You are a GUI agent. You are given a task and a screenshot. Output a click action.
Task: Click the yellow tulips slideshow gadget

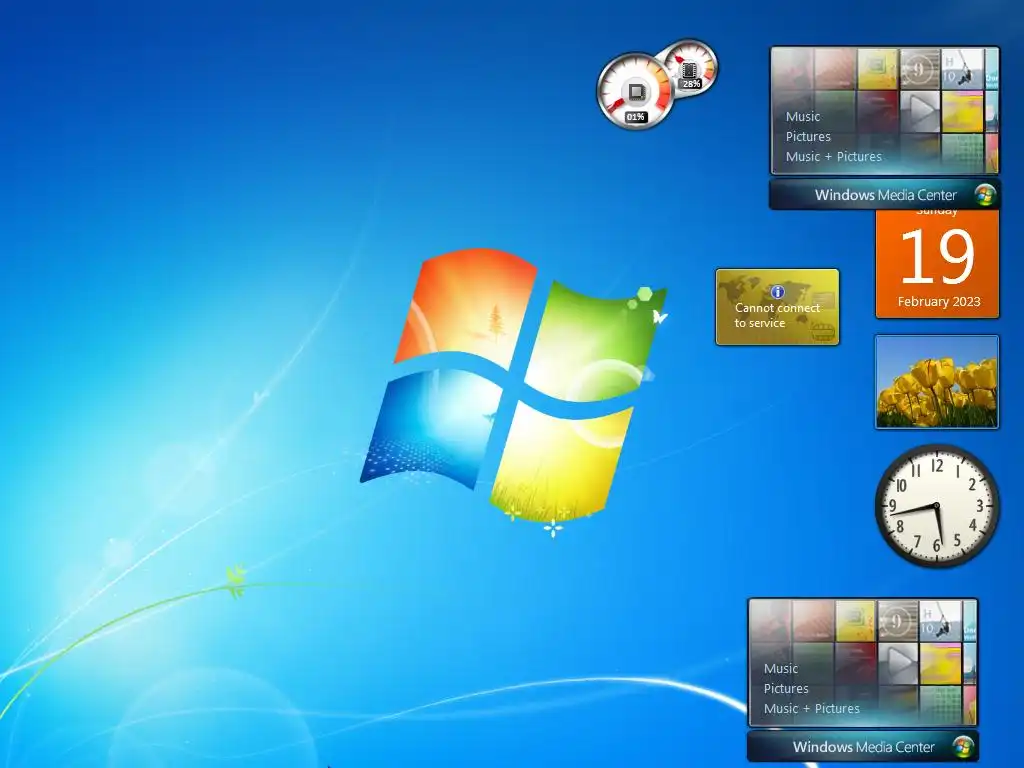[x=936, y=382]
